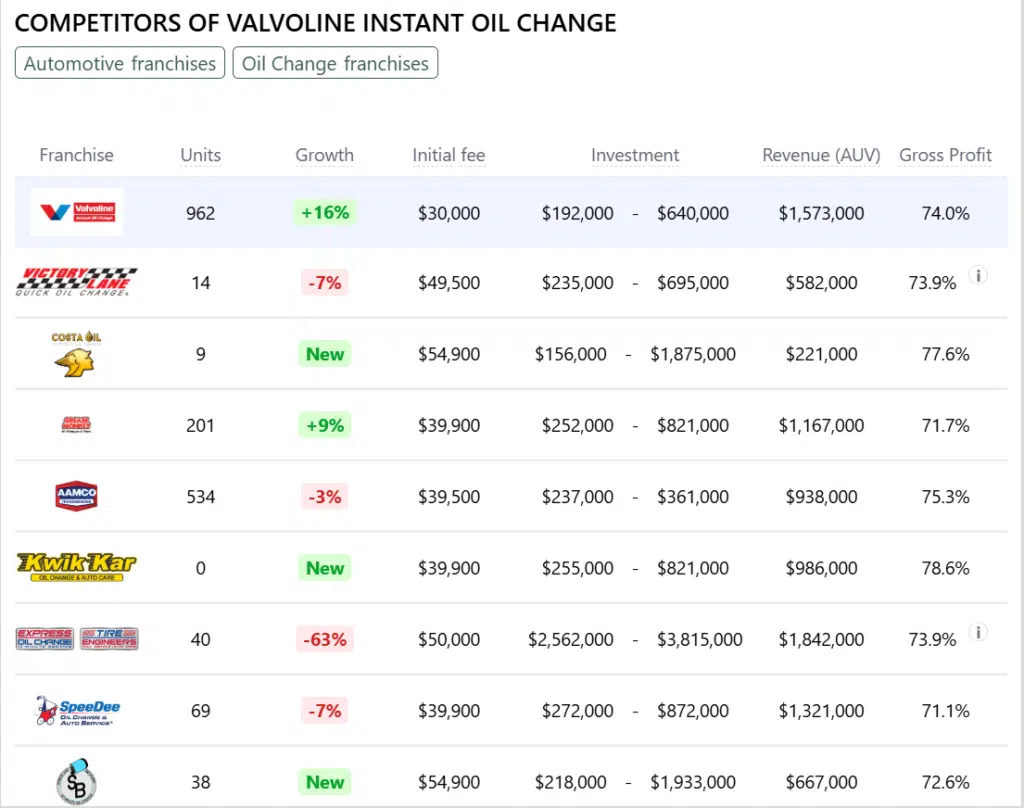Click the Investment column header
Screen dimensions: 1024x808
[635, 155]
